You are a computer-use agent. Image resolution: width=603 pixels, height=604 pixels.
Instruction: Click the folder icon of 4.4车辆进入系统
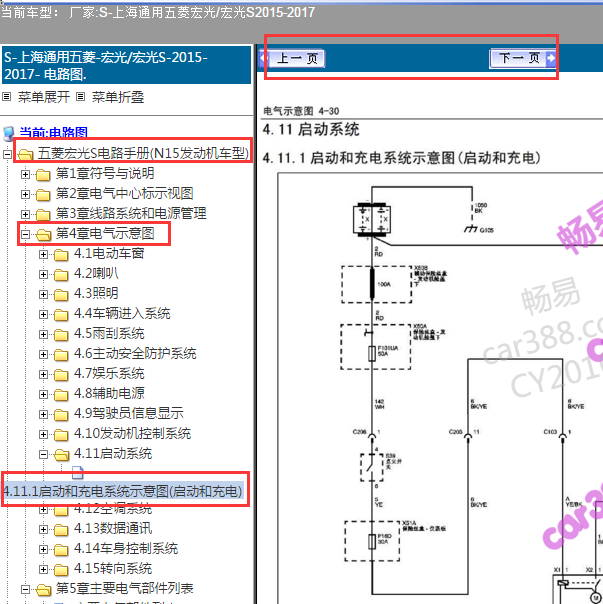(61, 315)
